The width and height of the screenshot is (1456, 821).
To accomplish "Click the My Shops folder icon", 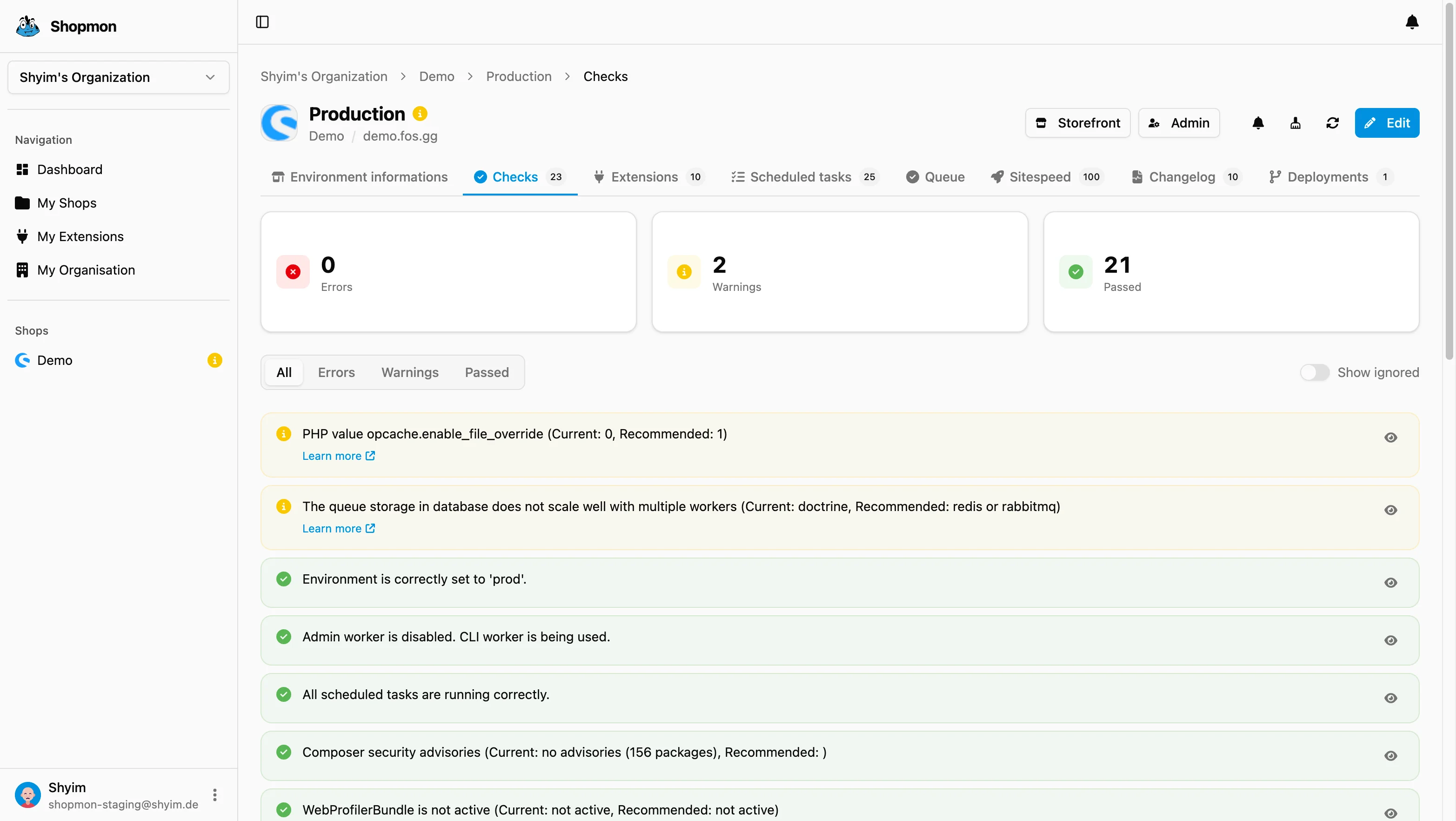I will pyautogui.click(x=22, y=203).
